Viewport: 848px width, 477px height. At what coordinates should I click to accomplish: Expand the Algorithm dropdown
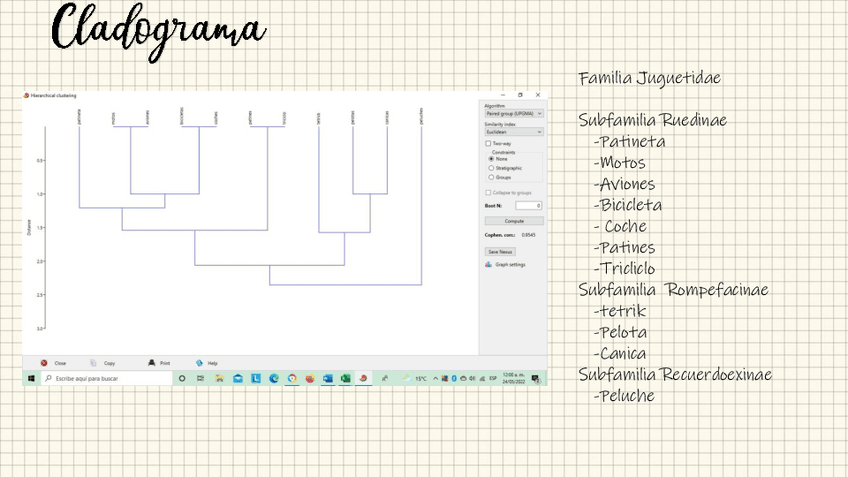(x=514, y=114)
